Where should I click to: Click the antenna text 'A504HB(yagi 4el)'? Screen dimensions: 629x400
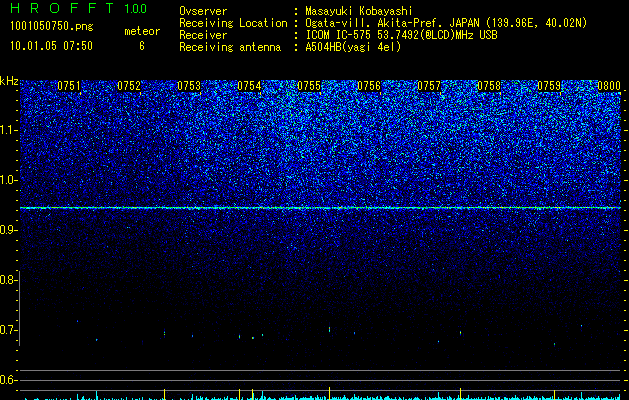point(353,47)
